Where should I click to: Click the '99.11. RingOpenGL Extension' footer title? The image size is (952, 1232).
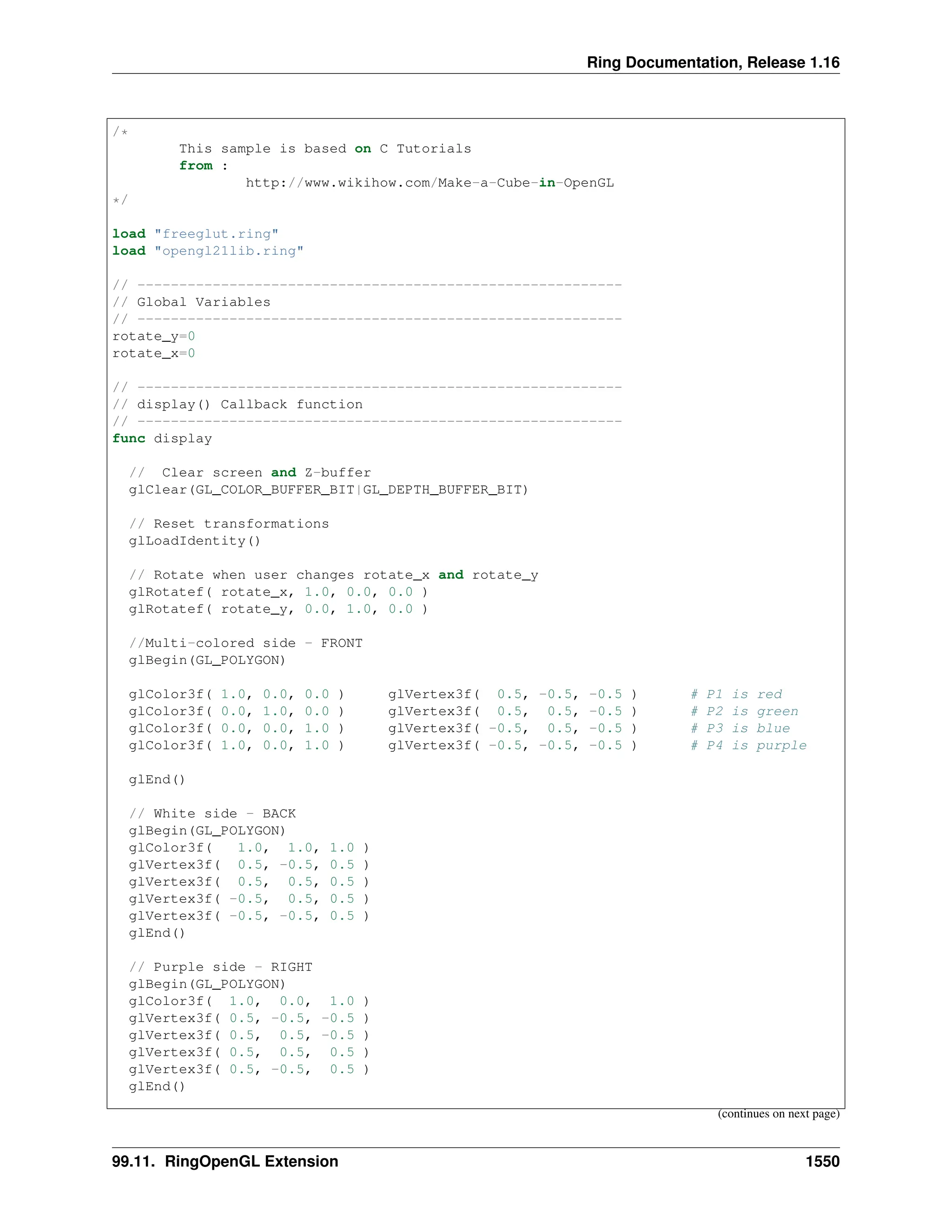point(225,1161)
